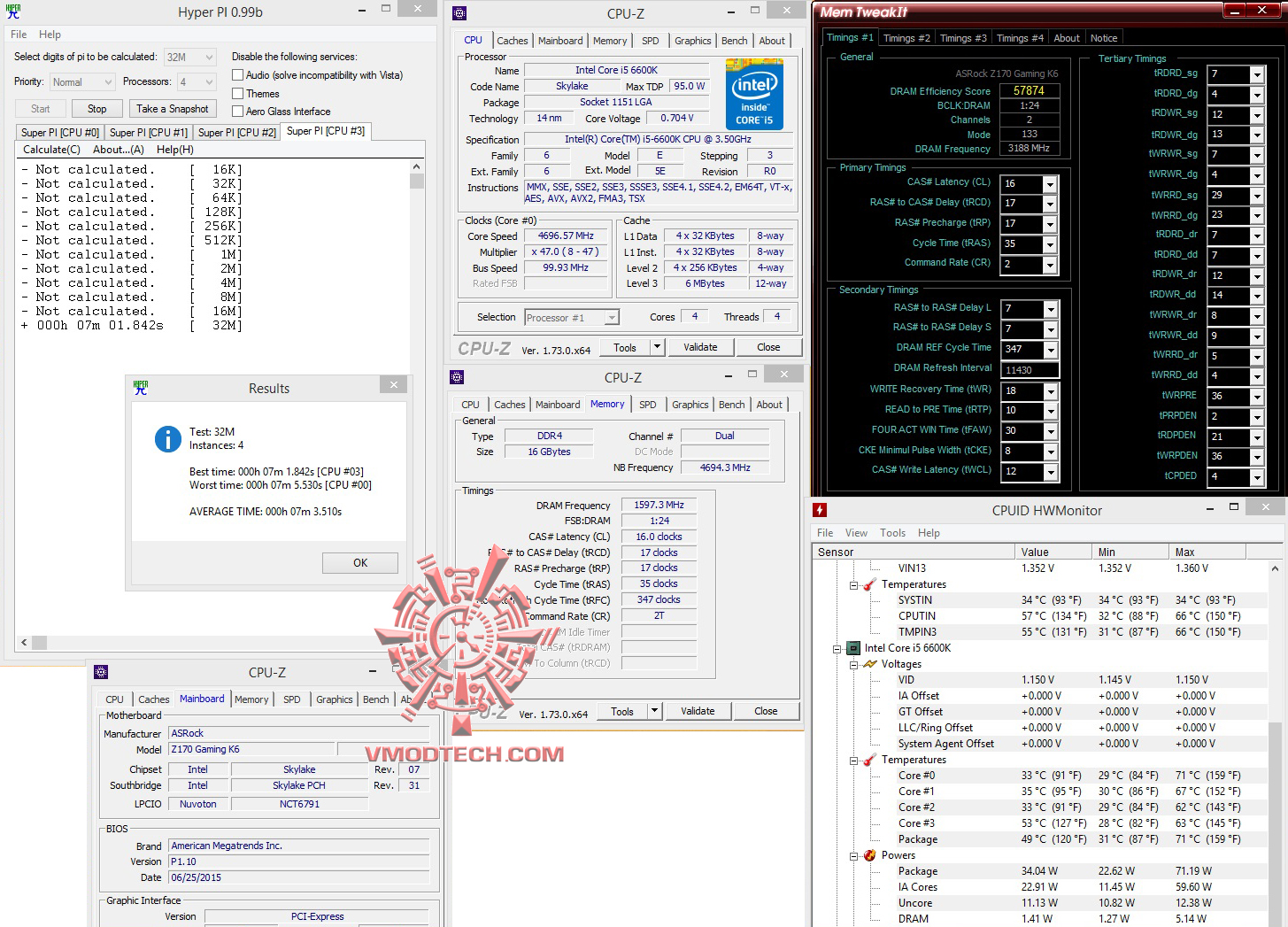Click the CPU-Z icon in the title bar of the CPU-Z window showing Intel Core i5 6600K
Image resolution: width=1288 pixels, height=927 pixels.
point(459,13)
